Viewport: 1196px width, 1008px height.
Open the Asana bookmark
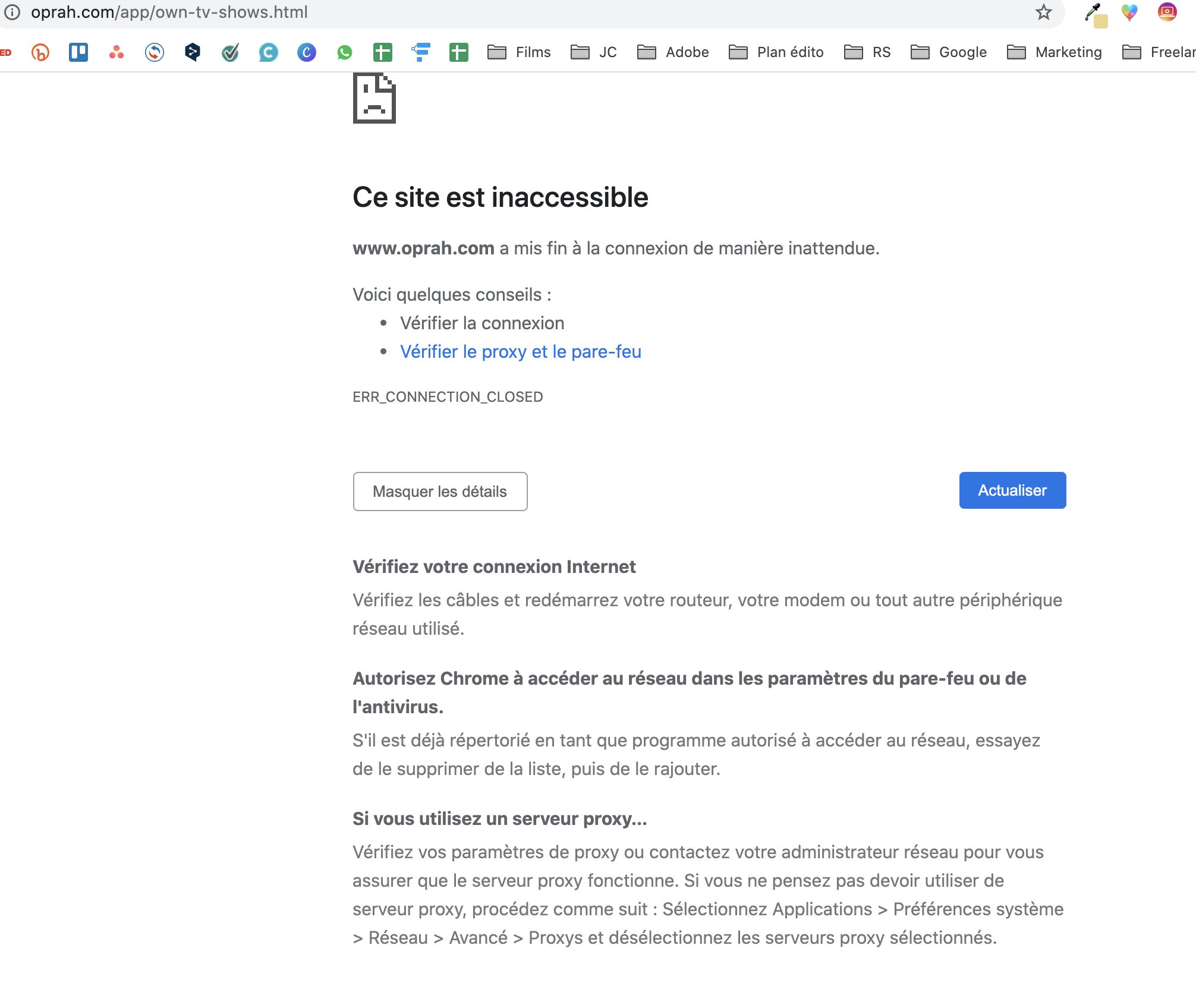117,52
